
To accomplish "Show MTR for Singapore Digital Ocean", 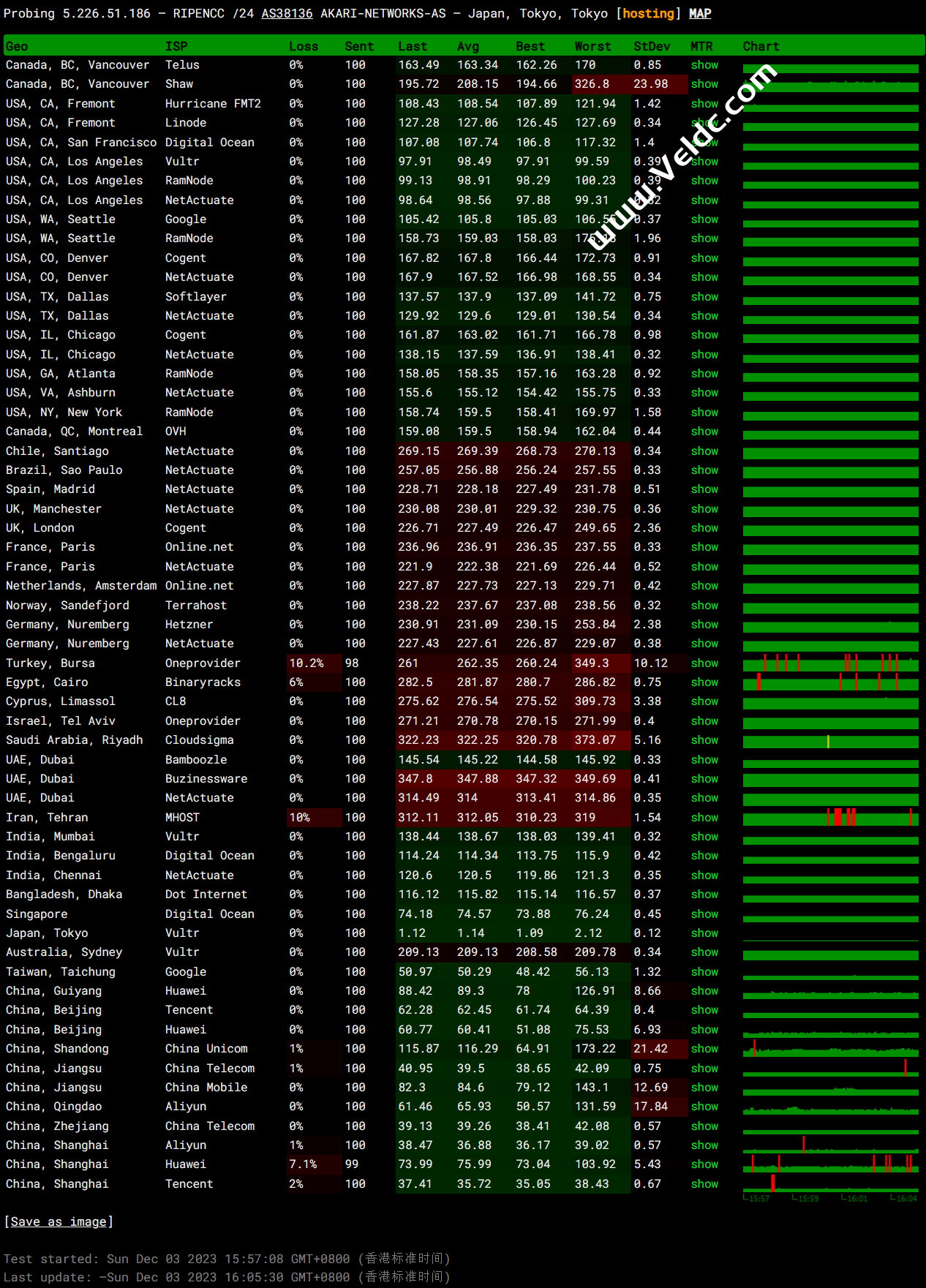I will [704, 914].
